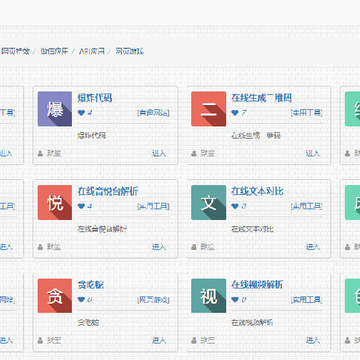Open the API应用 navigation item
Viewport: 360px width, 360px height.
tap(92, 51)
